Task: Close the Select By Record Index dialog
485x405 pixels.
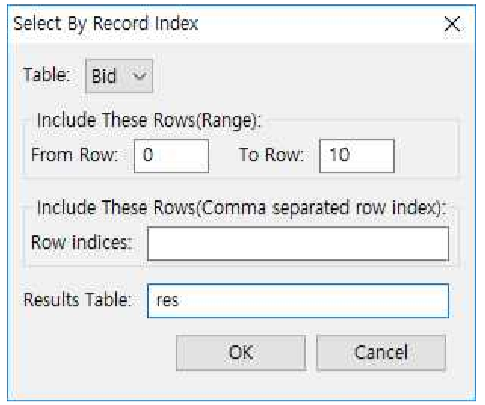Action: pos(452,24)
